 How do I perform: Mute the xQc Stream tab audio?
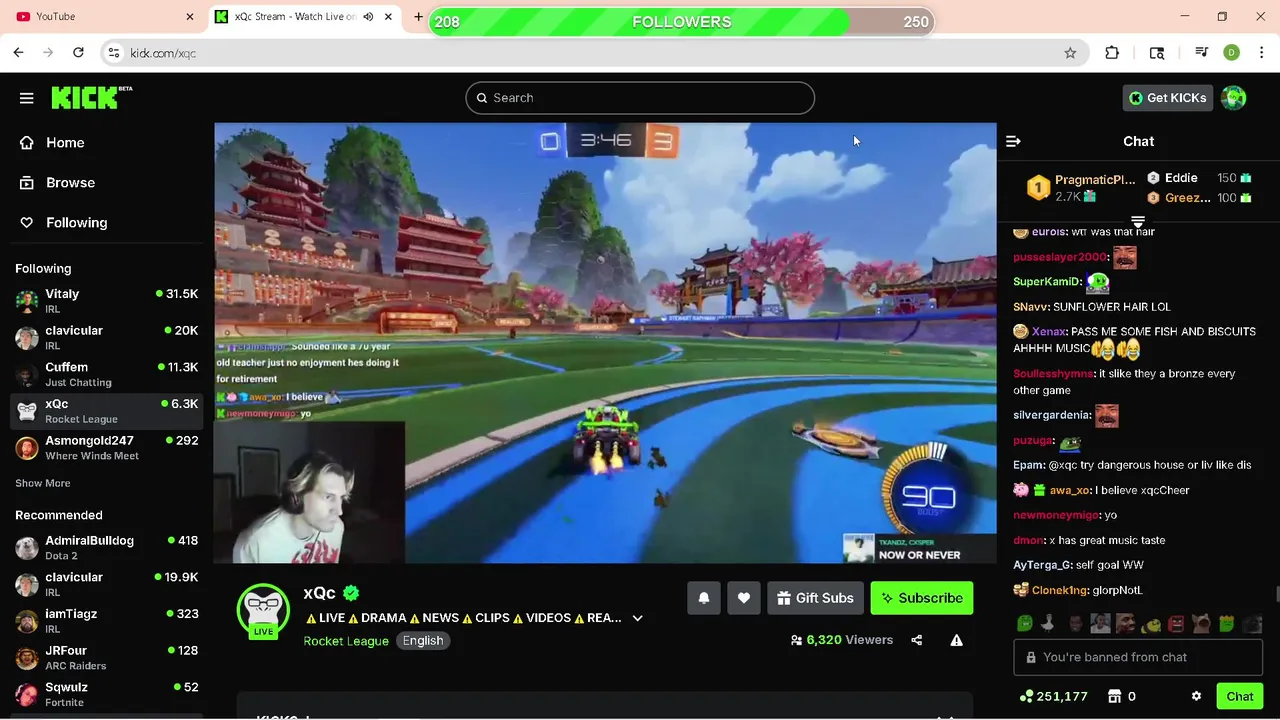[x=368, y=17]
